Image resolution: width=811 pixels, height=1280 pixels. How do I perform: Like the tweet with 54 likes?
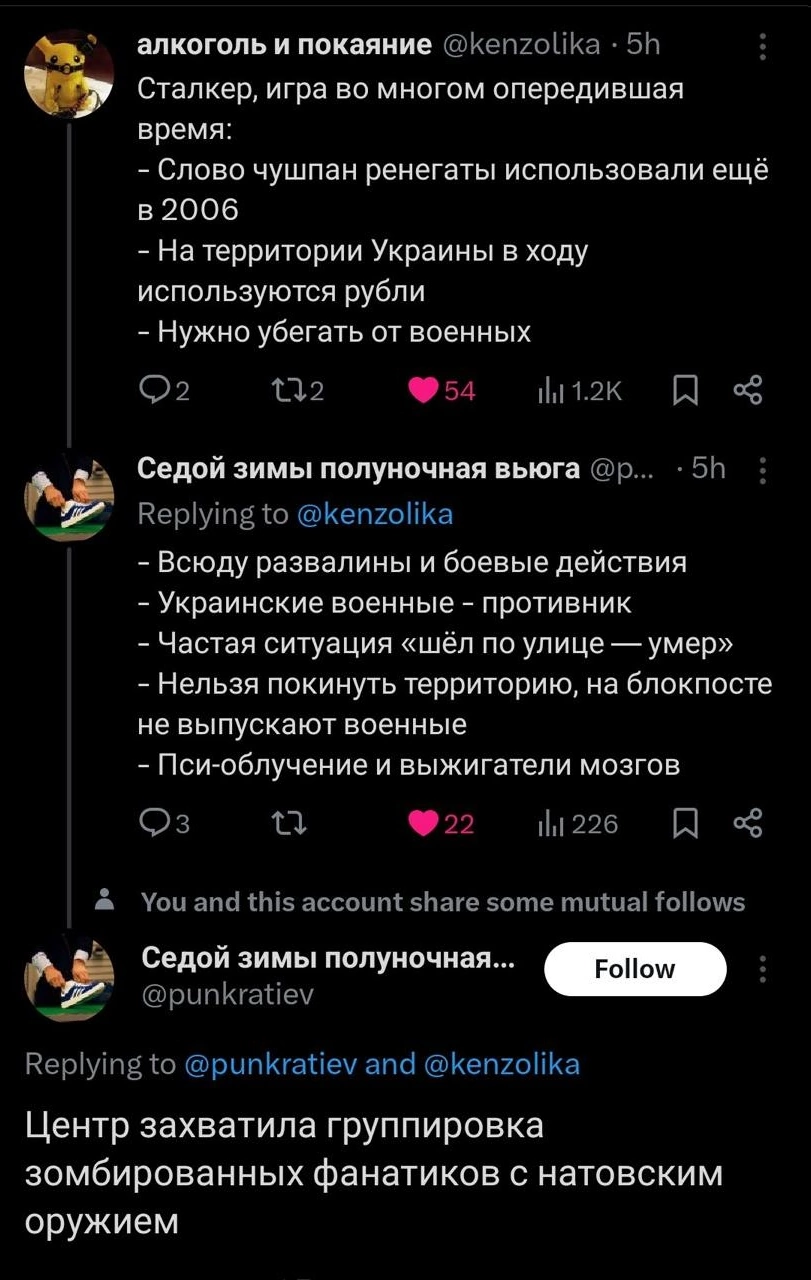coord(425,392)
